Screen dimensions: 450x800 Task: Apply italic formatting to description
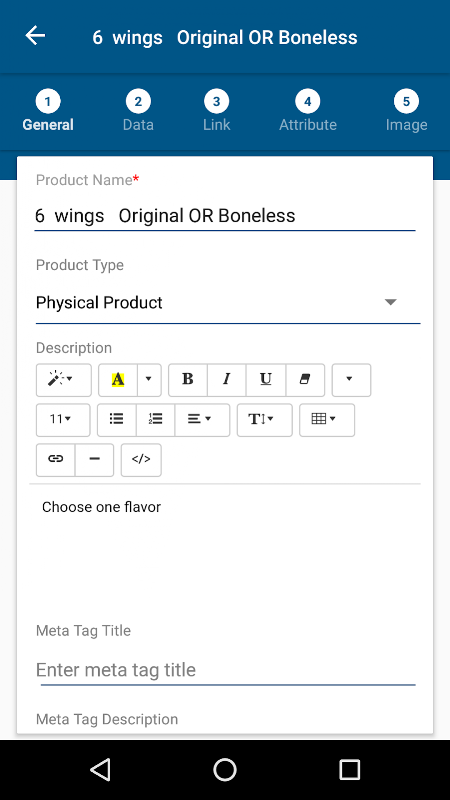pyautogui.click(x=227, y=380)
